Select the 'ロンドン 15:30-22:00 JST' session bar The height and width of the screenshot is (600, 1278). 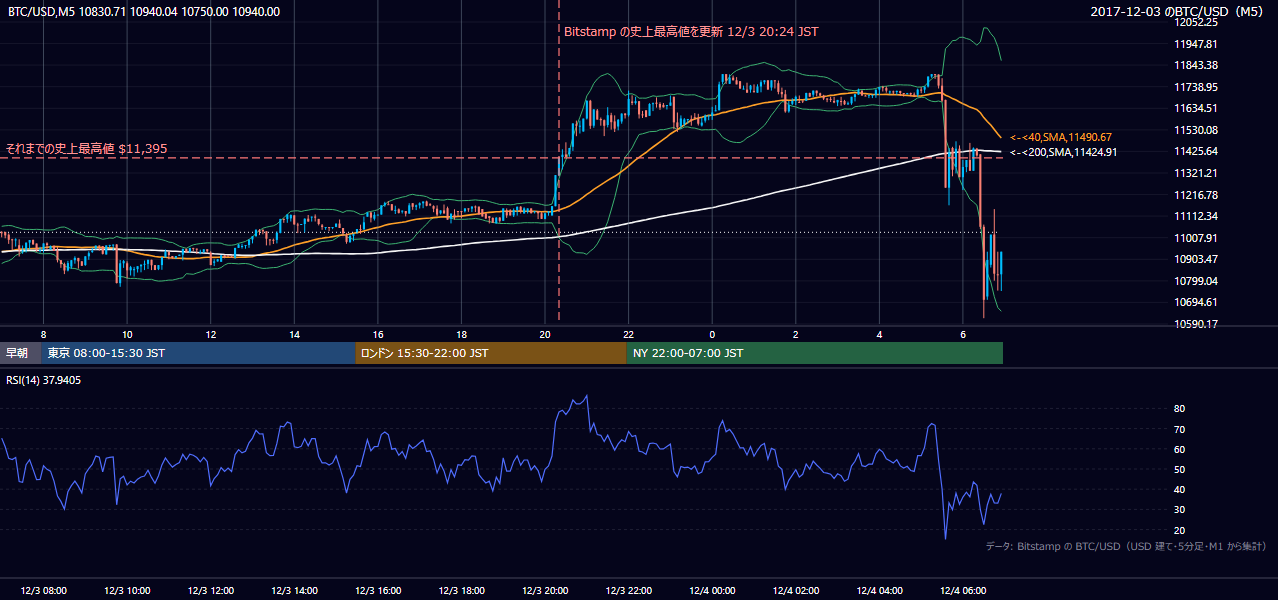[491, 353]
